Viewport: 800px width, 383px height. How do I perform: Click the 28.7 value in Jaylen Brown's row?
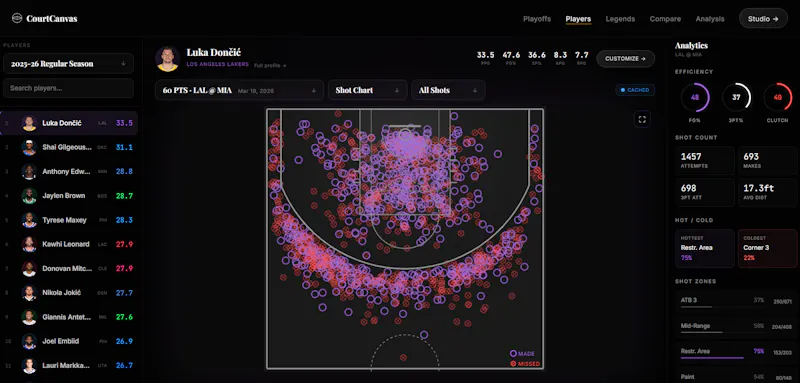pos(124,196)
